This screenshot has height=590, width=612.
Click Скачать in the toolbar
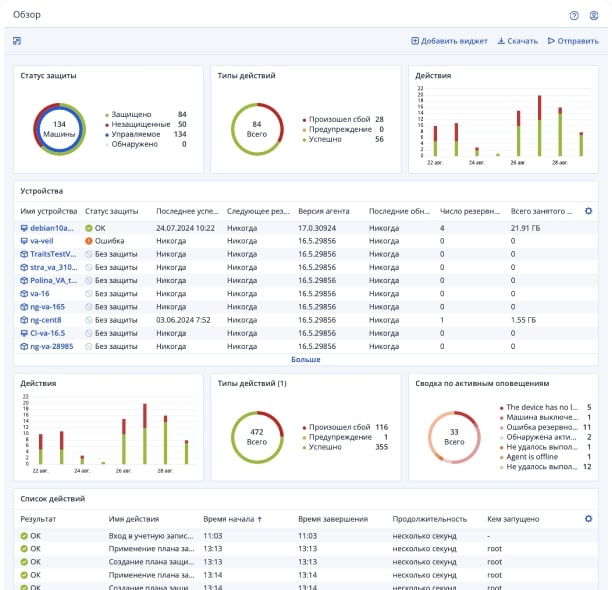point(517,41)
